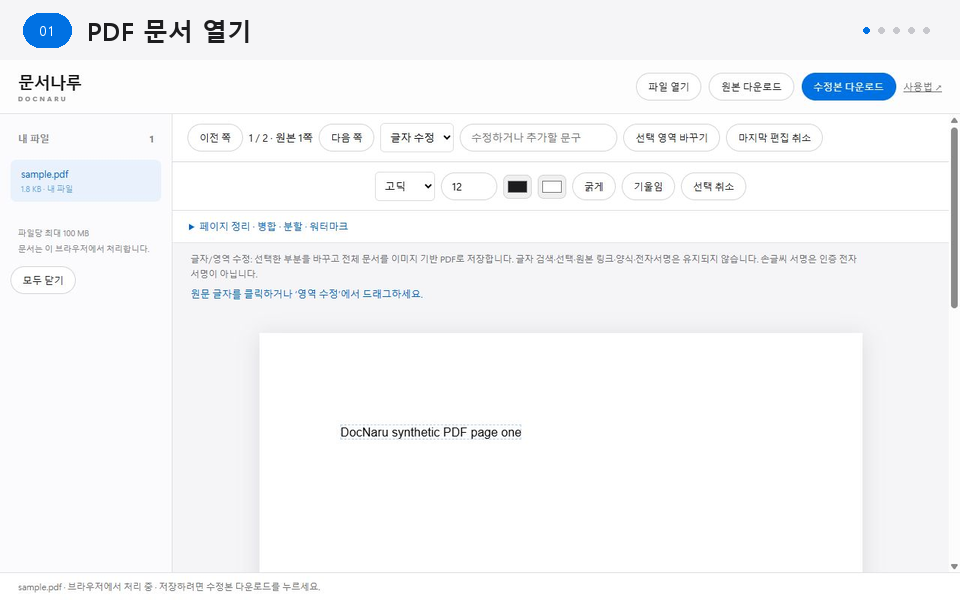Image resolution: width=960 pixels, height=600 pixels.
Task: Toggle 굵게 bold formatting
Action: [593, 187]
